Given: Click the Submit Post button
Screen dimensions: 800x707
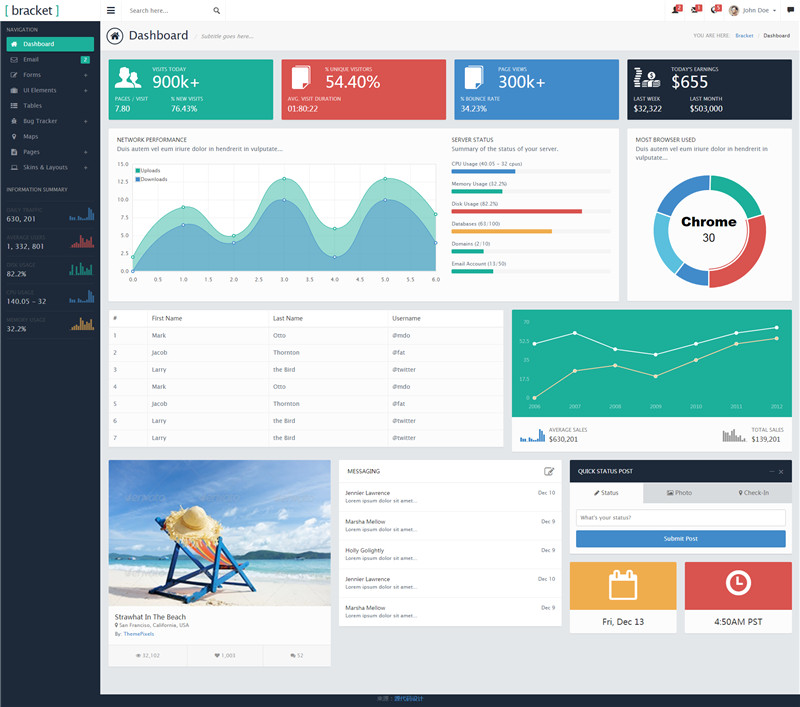Looking at the screenshot, I should click(x=680, y=539).
